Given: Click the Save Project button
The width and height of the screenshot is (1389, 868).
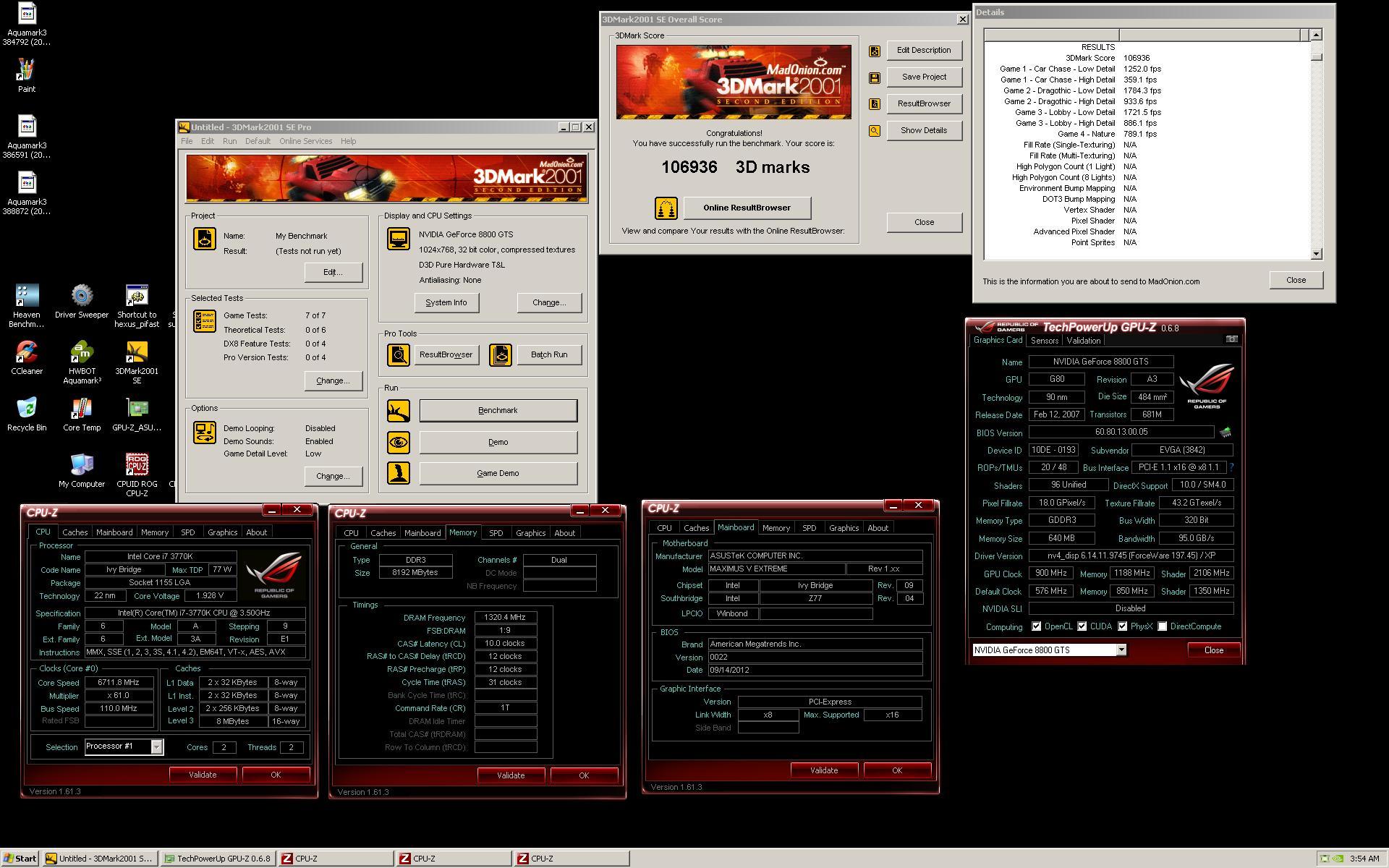Looking at the screenshot, I should coord(924,77).
